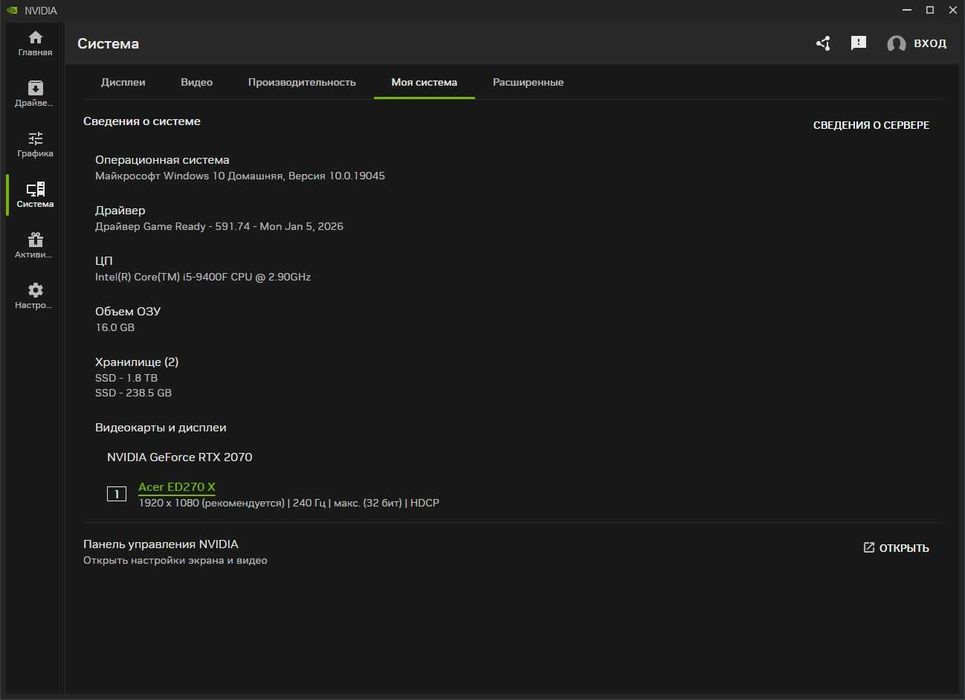Minimize the NVIDIA app window
965x700 pixels.
point(904,10)
